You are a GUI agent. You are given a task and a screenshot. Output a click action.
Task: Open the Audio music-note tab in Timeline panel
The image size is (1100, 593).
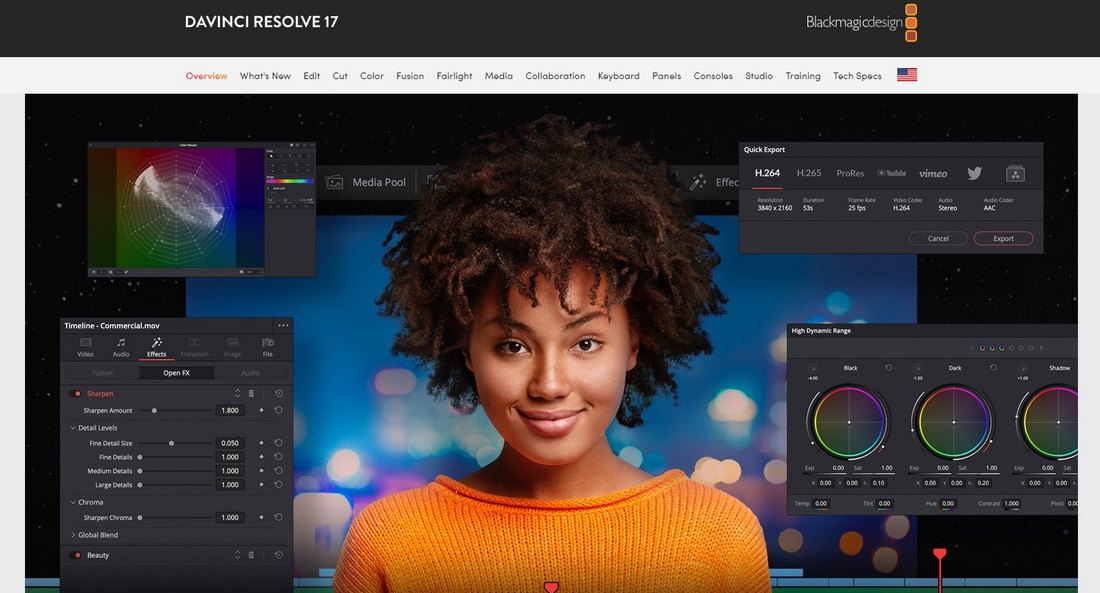click(x=121, y=342)
